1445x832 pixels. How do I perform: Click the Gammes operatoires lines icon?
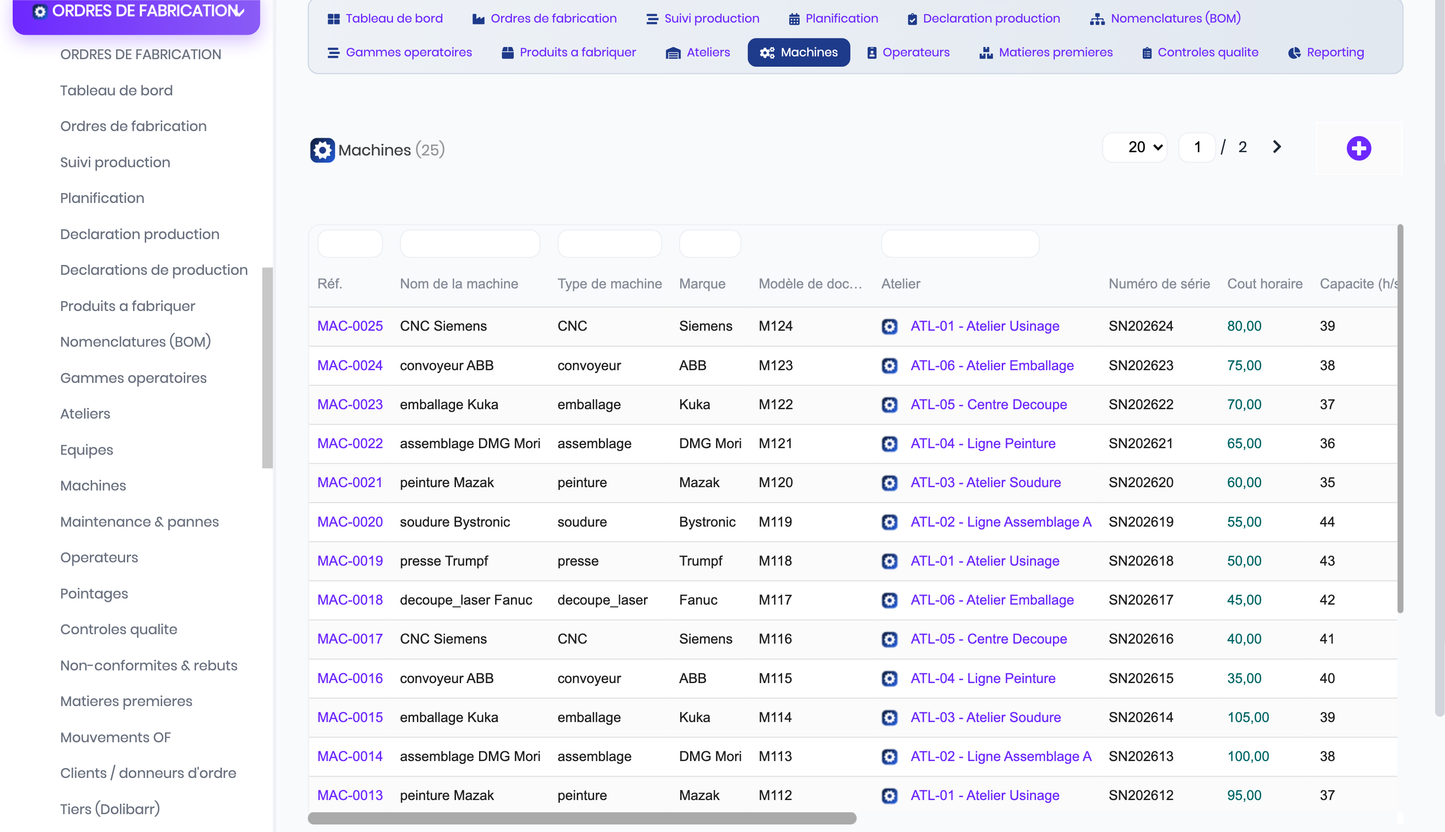[334, 53]
